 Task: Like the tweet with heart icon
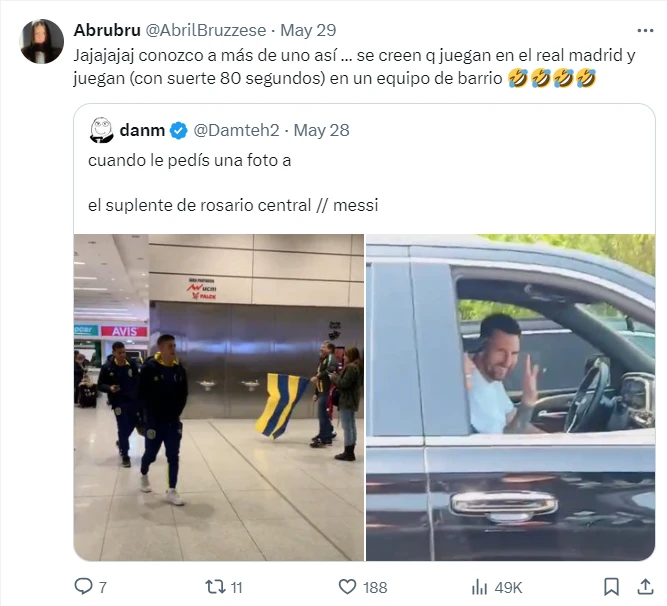click(x=347, y=587)
